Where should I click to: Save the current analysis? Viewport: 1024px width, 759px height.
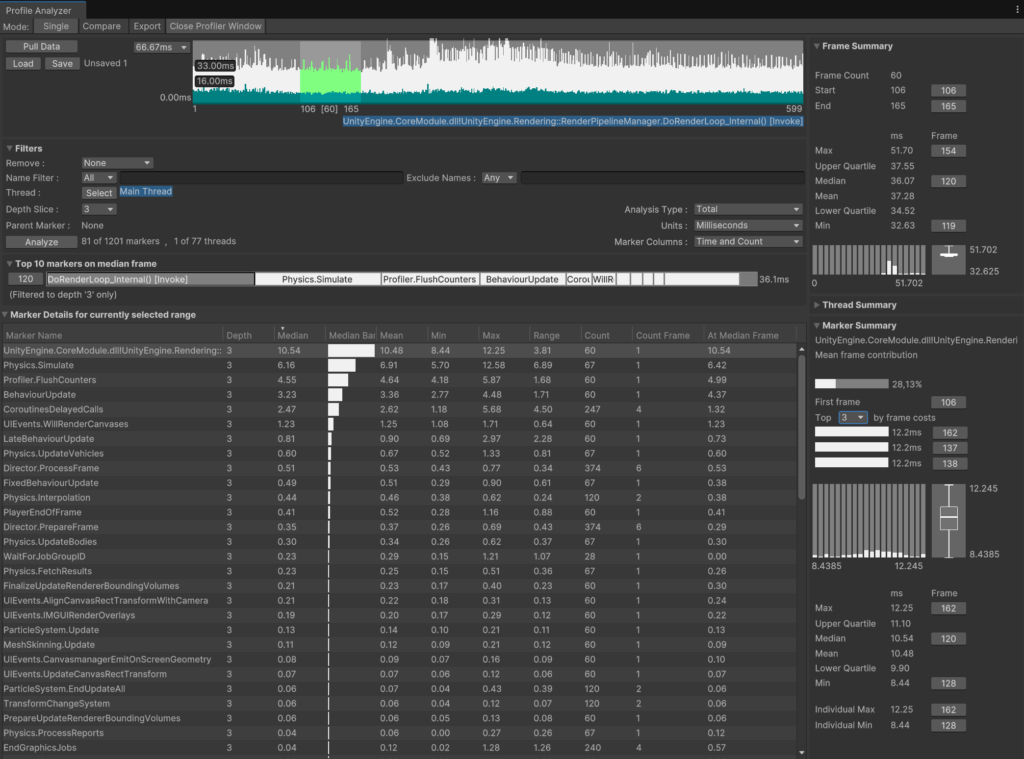tap(62, 63)
